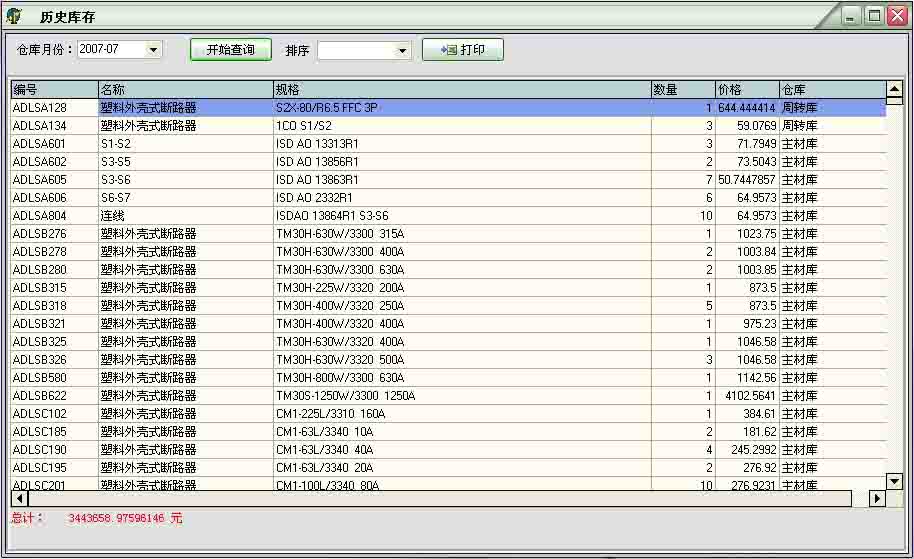Click the app icon in title bar

coord(14,16)
